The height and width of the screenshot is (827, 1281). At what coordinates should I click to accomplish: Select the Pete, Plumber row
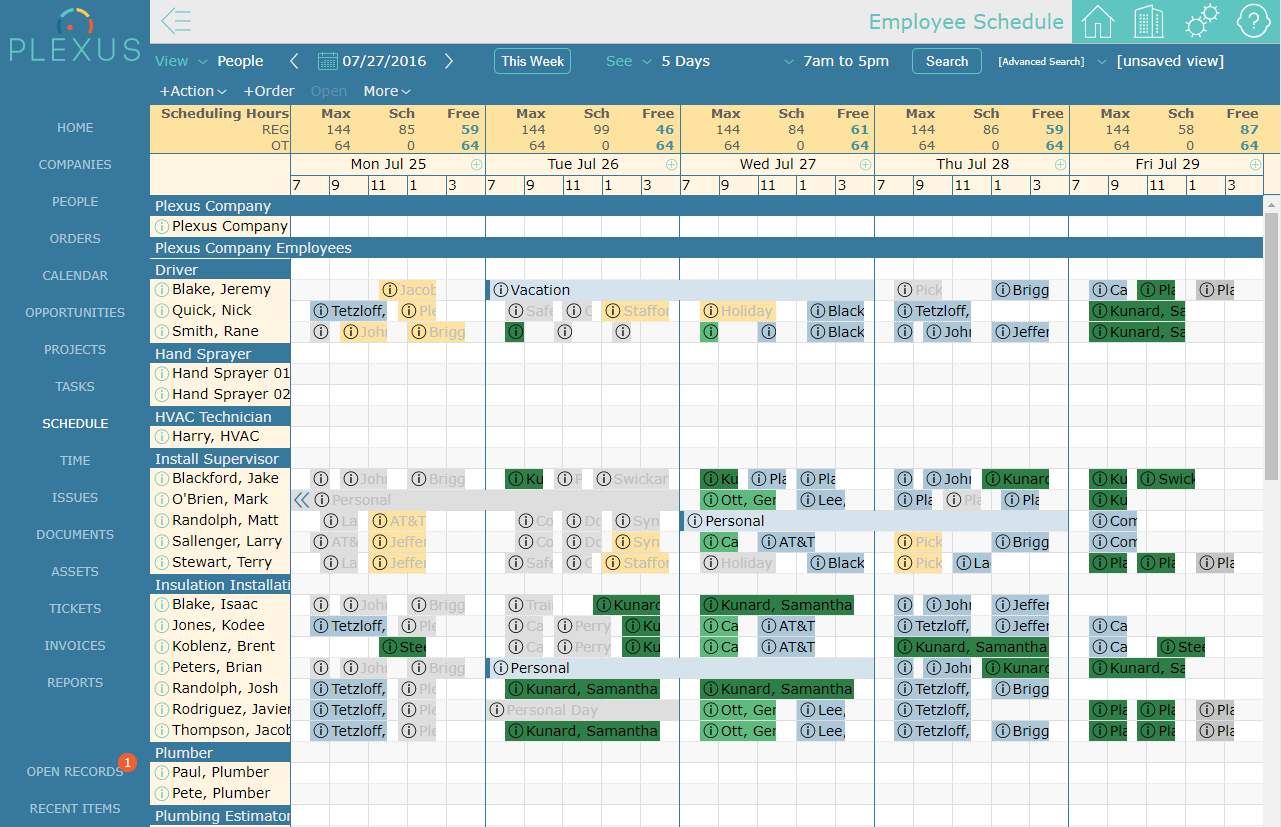707,793
